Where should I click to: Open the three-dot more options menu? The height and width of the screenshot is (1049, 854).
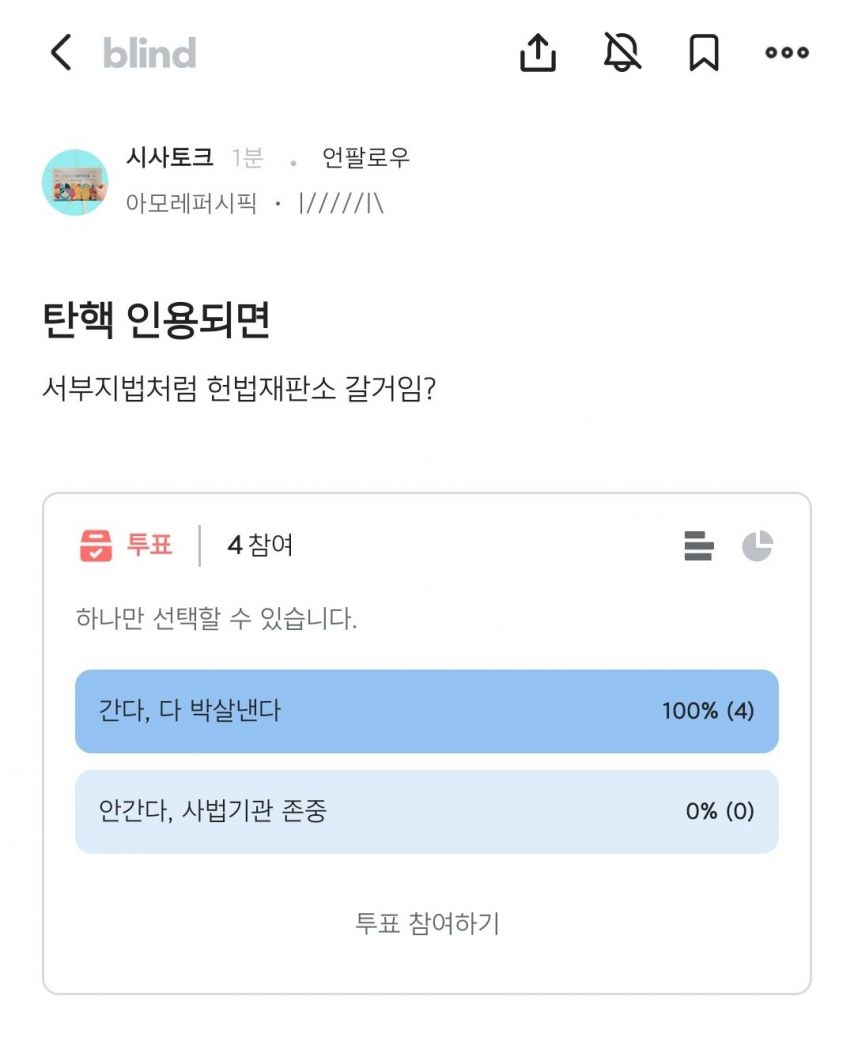787,52
